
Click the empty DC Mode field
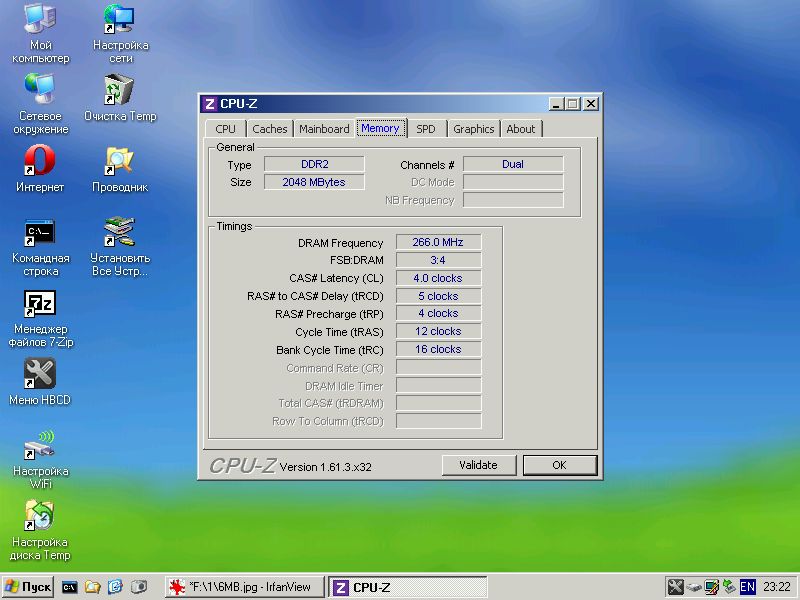coord(513,182)
